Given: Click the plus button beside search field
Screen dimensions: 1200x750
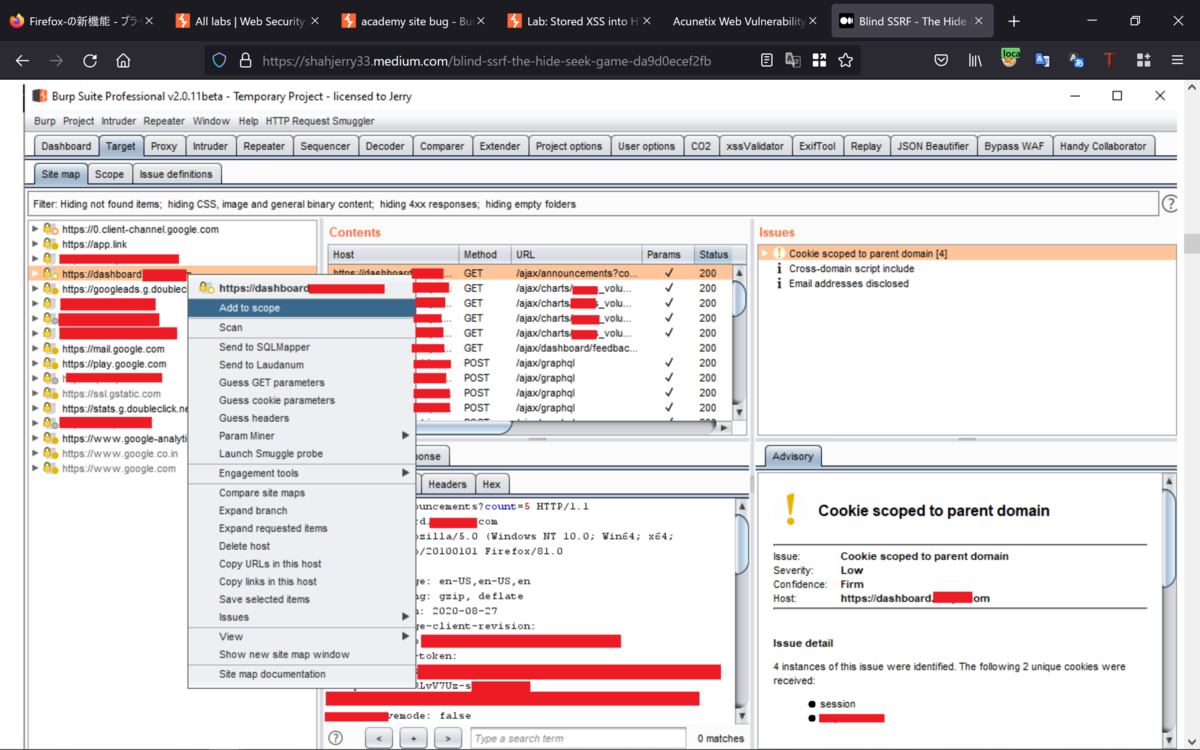Looking at the screenshot, I should [x=413, y=738].
